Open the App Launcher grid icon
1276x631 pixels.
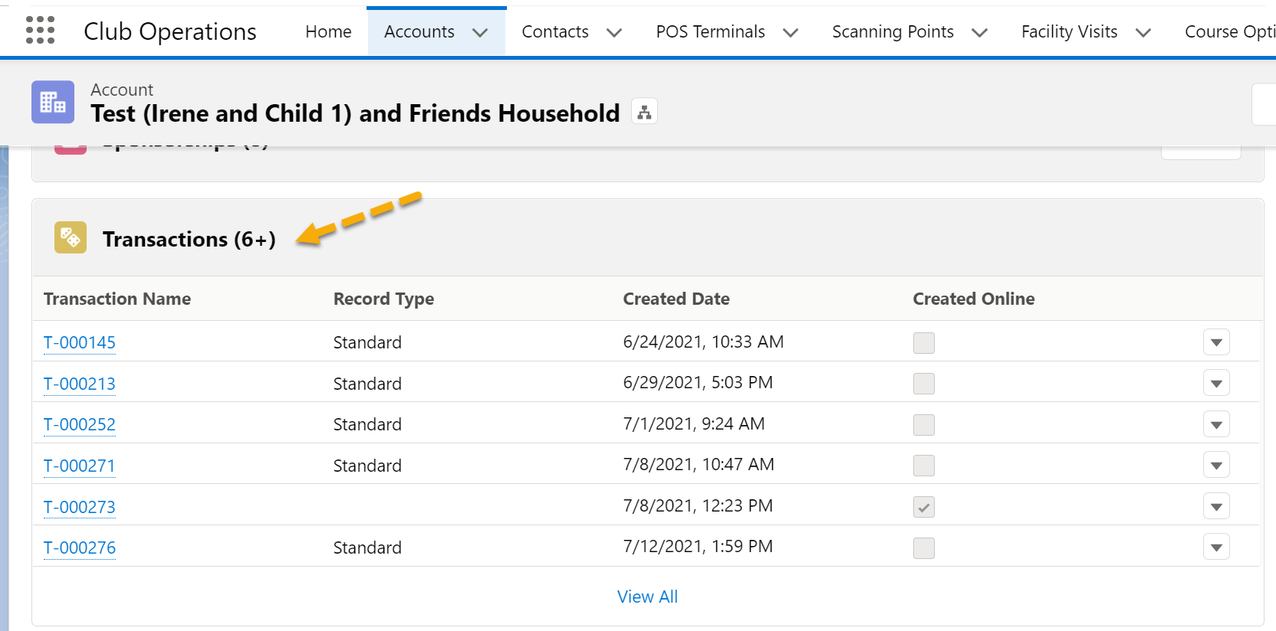[x=40, y=31]
